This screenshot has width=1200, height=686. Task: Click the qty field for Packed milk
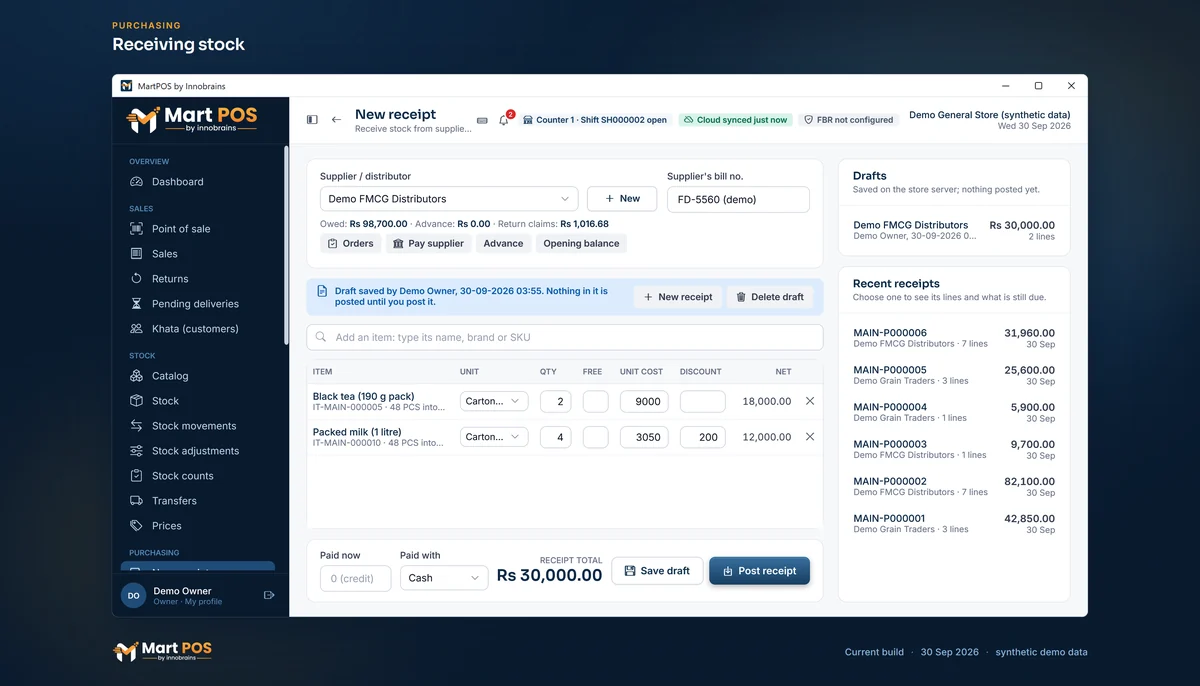click(x=556, y=437)
